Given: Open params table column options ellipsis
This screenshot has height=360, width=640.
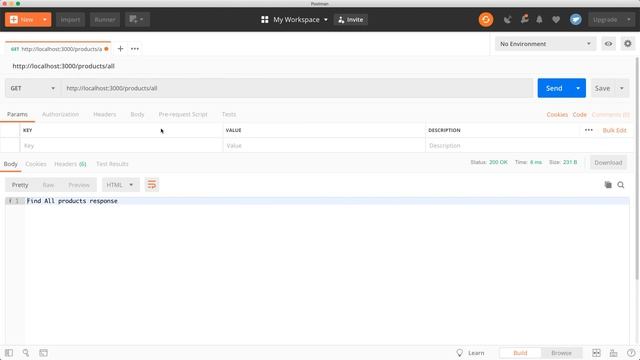Looking at the screenshot, I should 589,130.
